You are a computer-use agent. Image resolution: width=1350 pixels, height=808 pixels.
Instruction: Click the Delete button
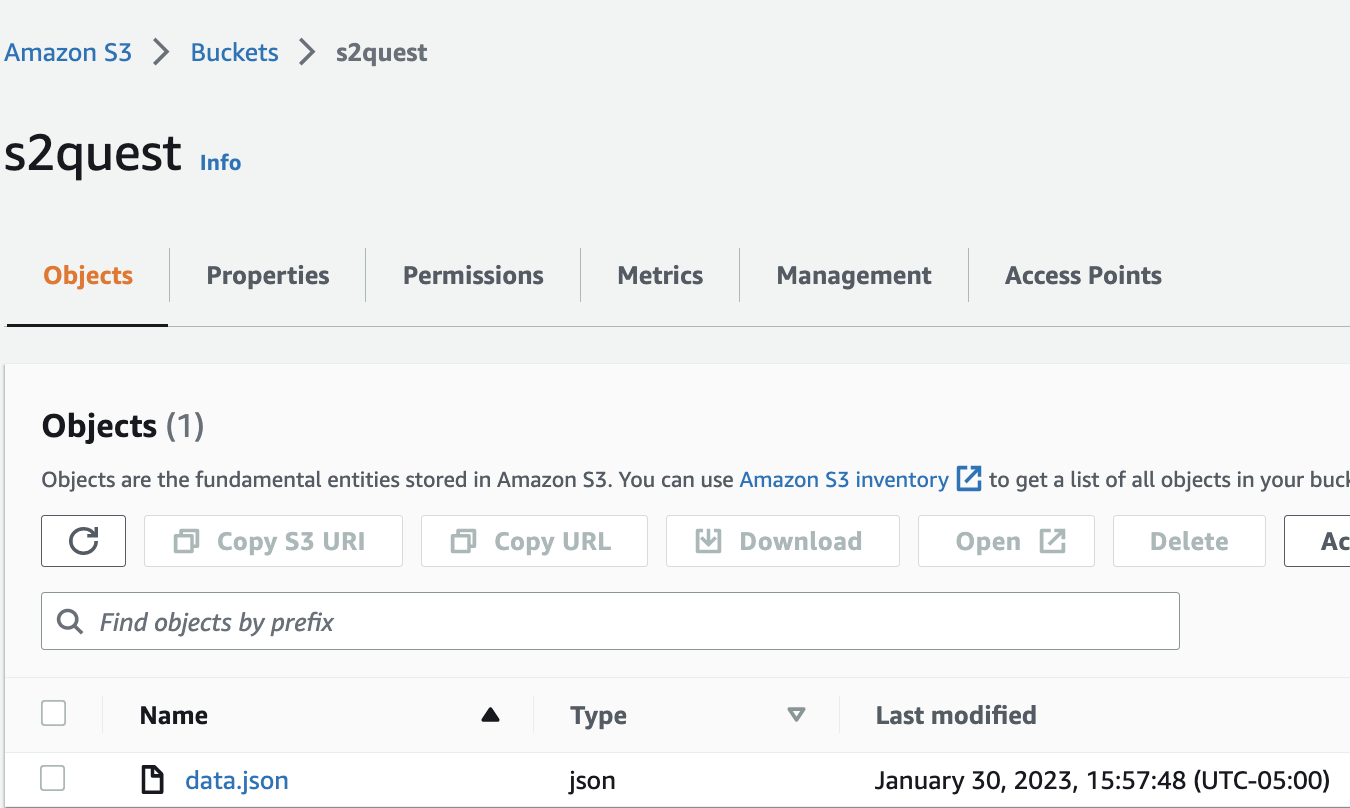click(x=1189, y=541)
